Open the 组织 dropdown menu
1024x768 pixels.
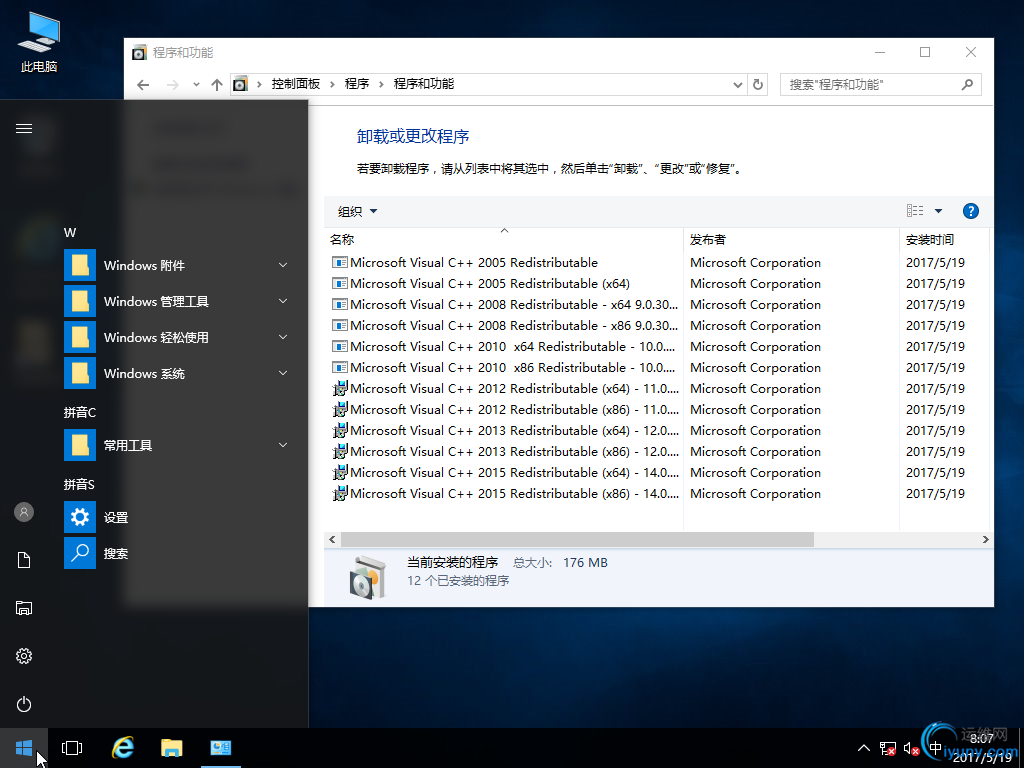point(357,211)
